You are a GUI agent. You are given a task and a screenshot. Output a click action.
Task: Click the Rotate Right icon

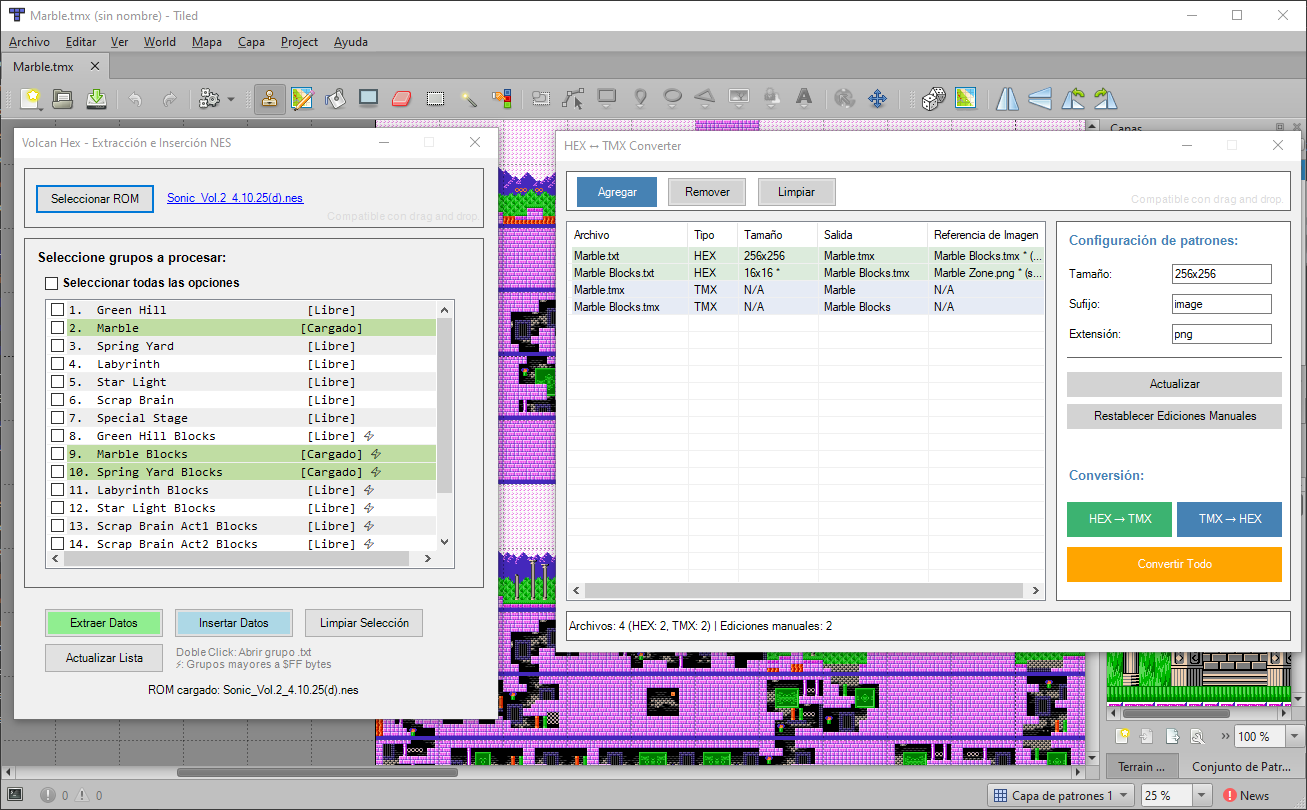(1105, 98)
